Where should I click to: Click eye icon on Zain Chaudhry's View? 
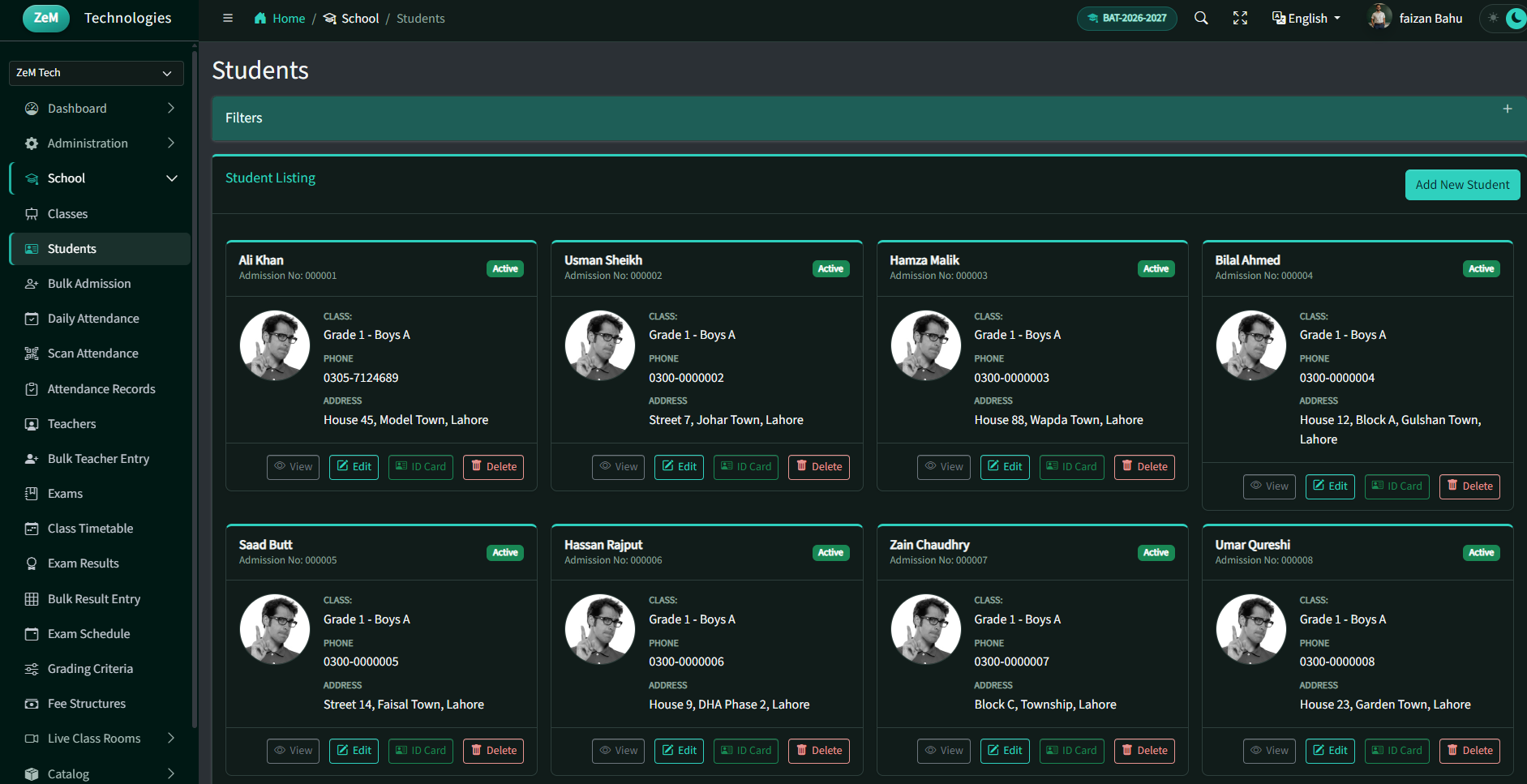tap(931, 750)
